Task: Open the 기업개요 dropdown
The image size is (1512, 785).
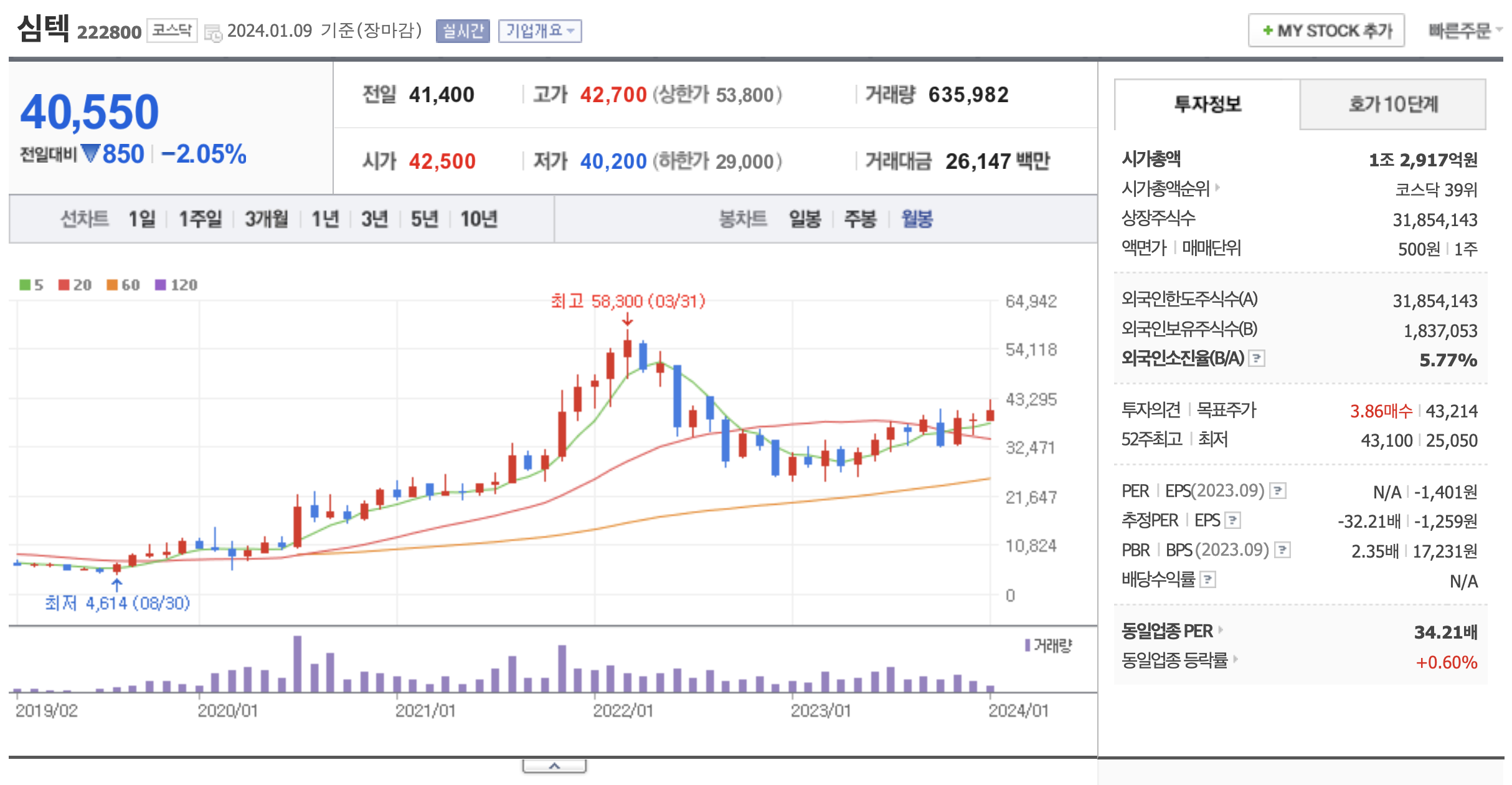Action: tap(539, 31)
